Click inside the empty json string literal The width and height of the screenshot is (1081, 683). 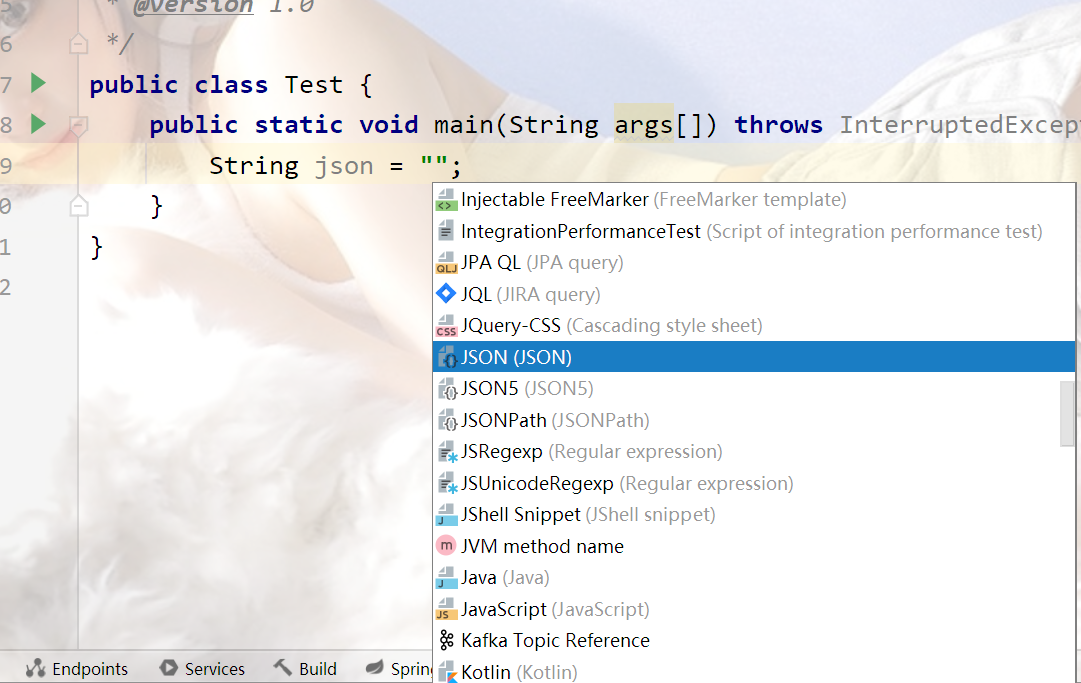point(434,166)
